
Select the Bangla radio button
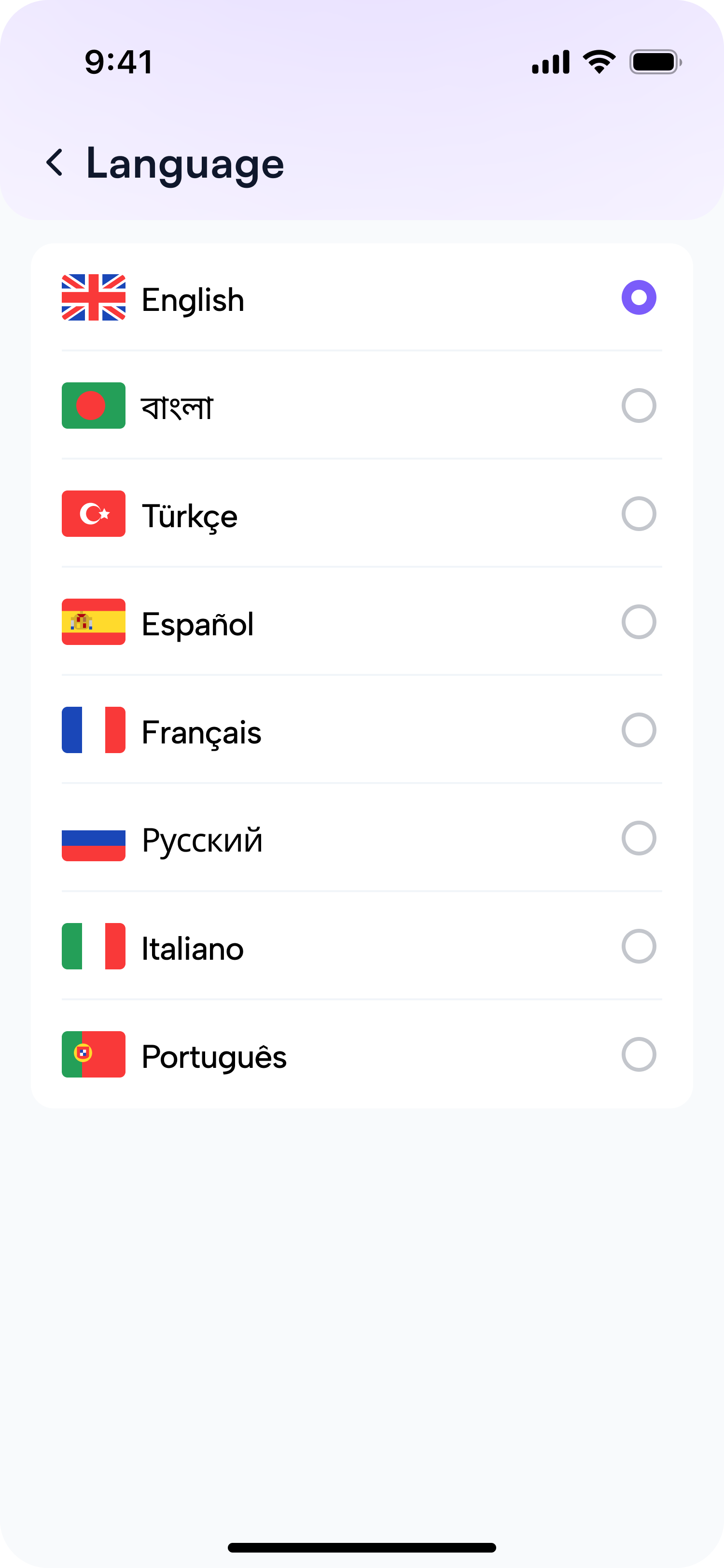[x=639, y=406]
